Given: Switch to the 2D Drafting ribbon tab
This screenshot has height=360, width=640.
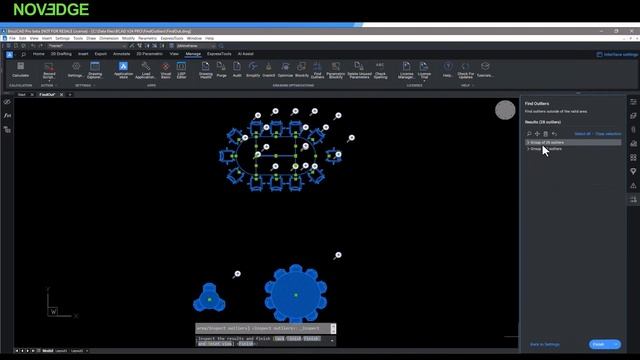Looking at the screenshot, I should pyautogui.click(x=61, y=54).
